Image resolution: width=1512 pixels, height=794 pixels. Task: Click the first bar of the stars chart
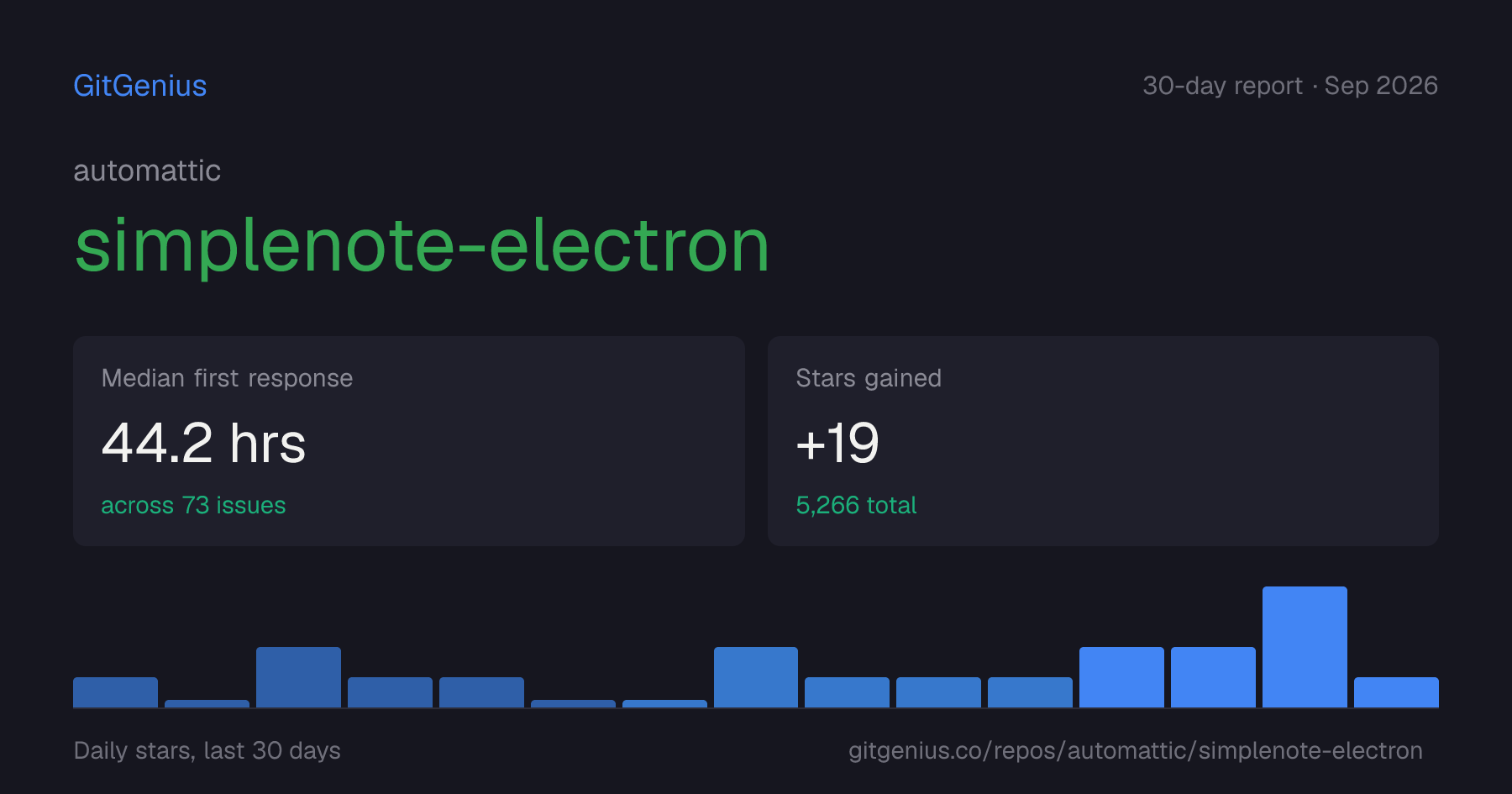click(115, 692)
